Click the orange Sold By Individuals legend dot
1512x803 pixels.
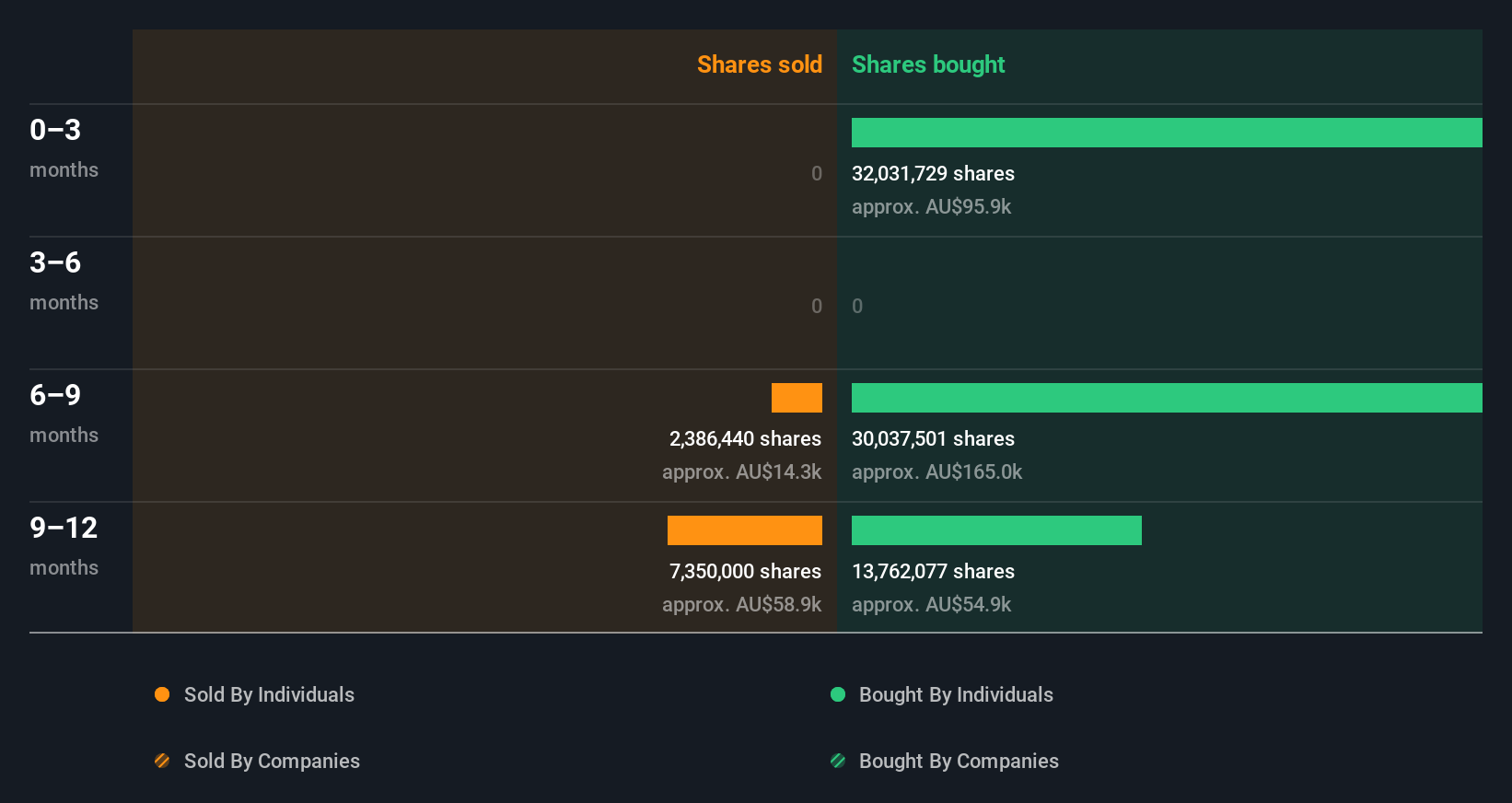click(162, 694)
